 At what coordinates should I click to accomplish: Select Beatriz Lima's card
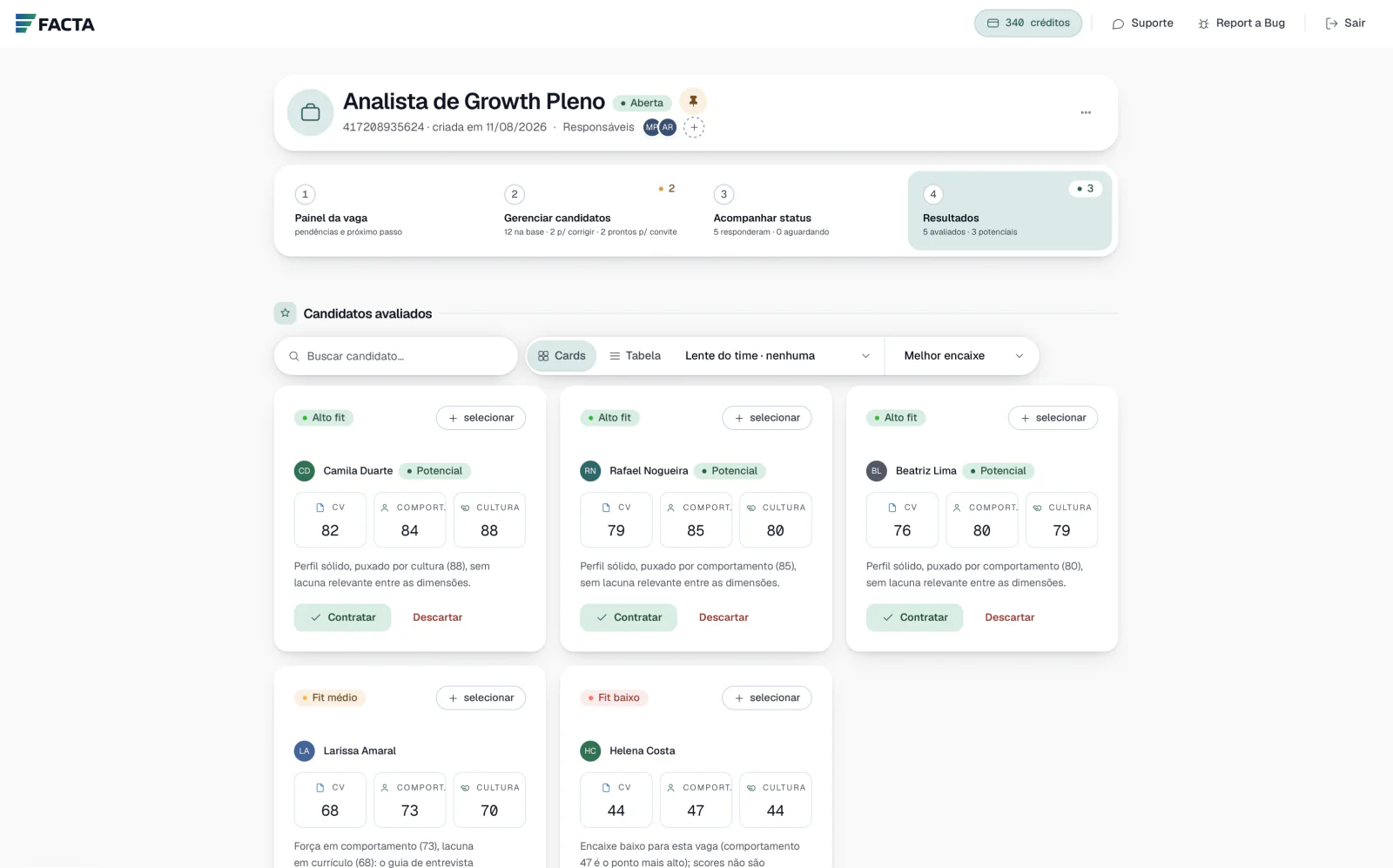click(1053, 418)
